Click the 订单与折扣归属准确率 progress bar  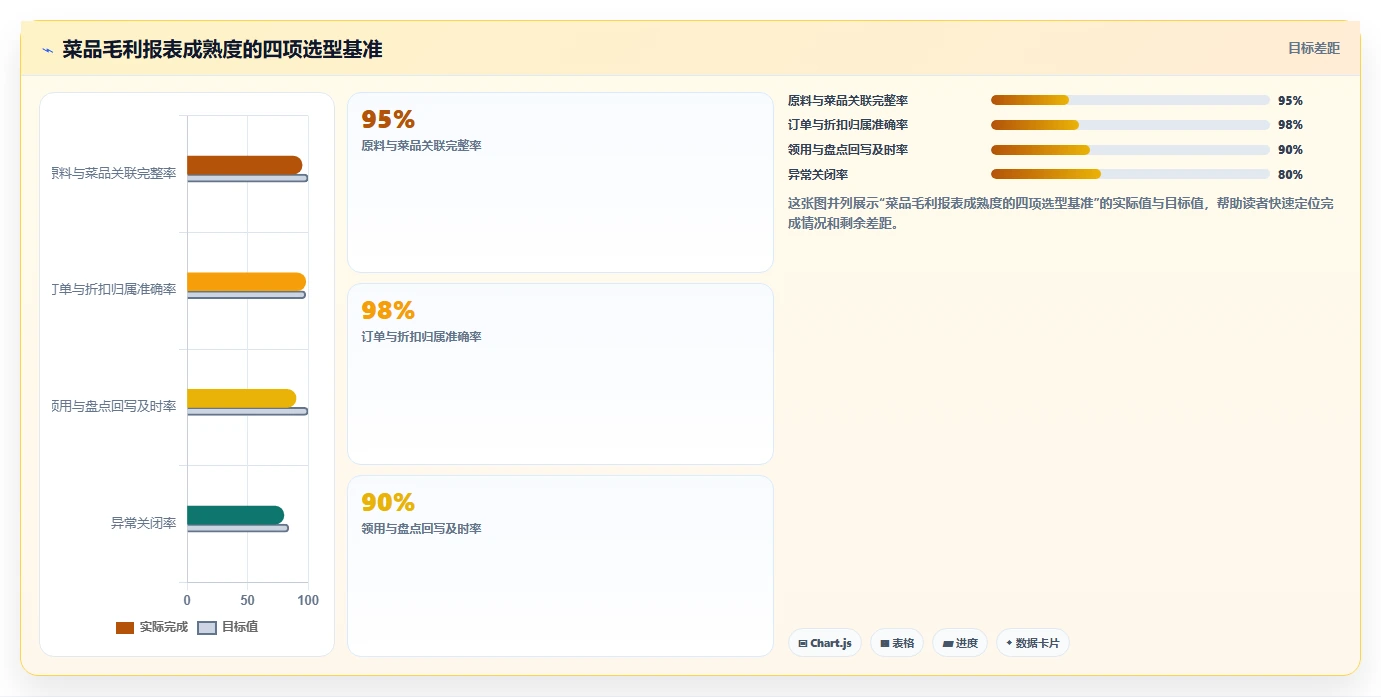pos(1130,125)
